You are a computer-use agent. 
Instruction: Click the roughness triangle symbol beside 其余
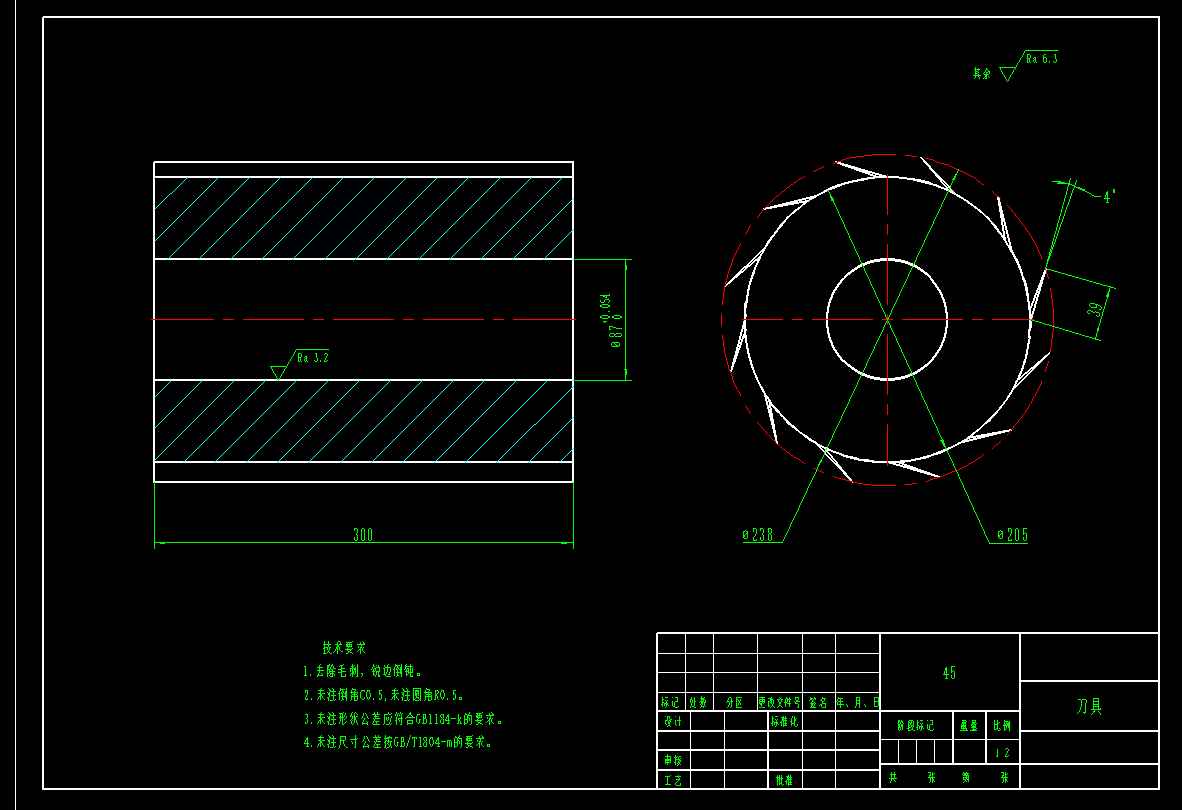(1008, 74)
